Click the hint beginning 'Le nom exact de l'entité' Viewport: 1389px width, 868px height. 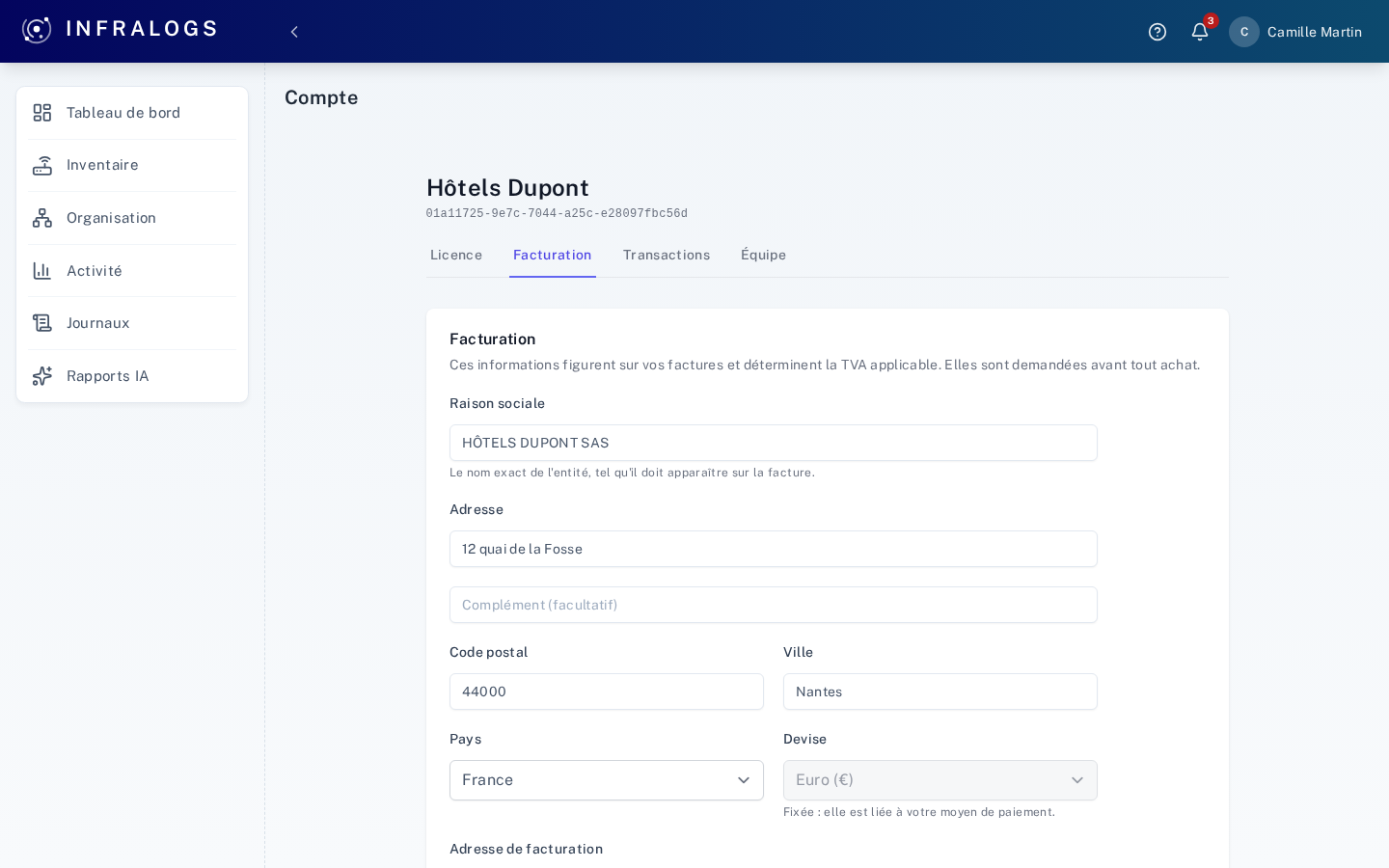point(632,473)
